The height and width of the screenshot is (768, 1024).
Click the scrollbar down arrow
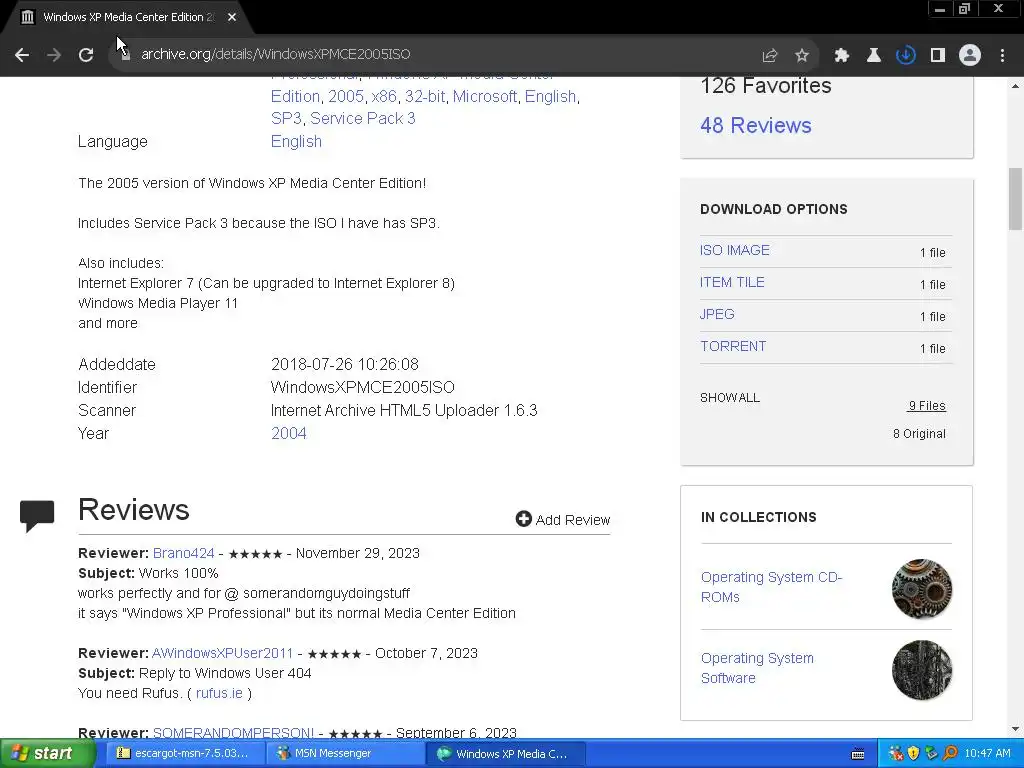[x=1015, y=729]
